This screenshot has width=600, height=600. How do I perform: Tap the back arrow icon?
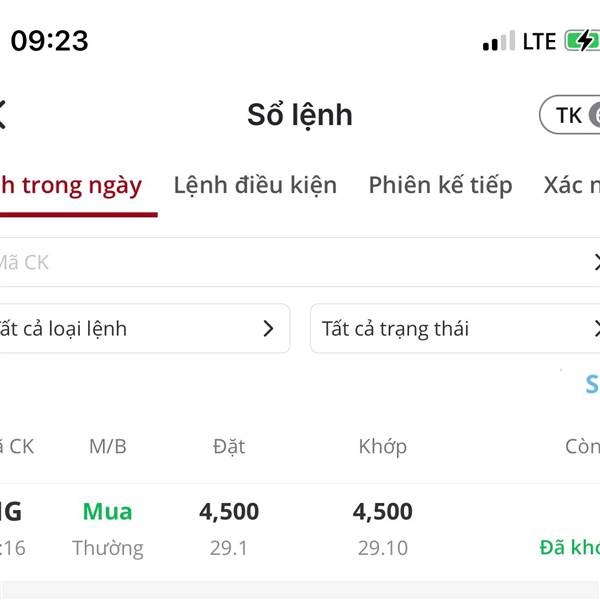3,114
